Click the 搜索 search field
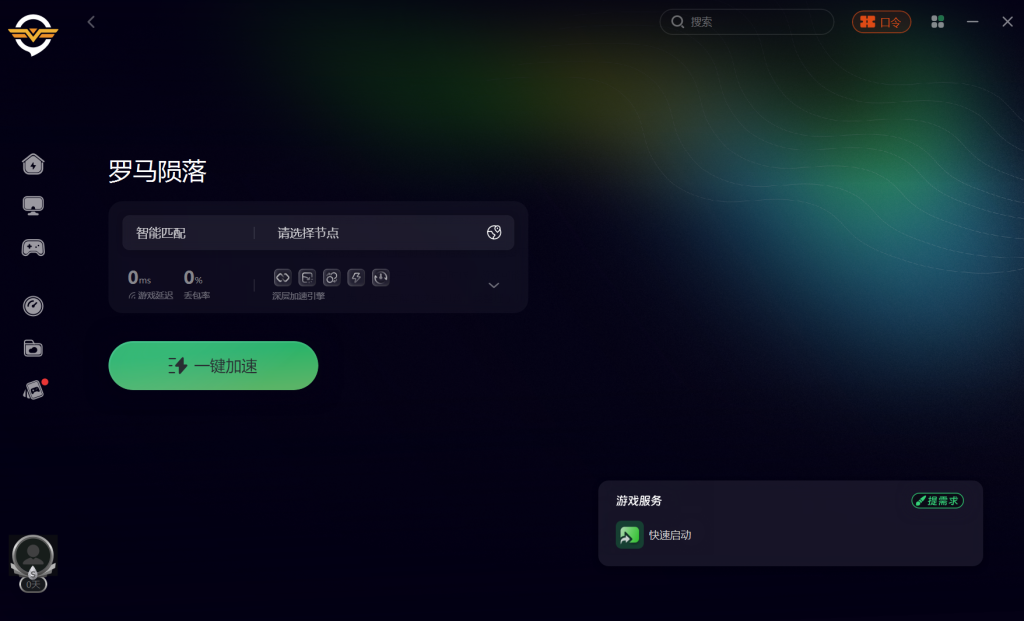 point(746,22)
